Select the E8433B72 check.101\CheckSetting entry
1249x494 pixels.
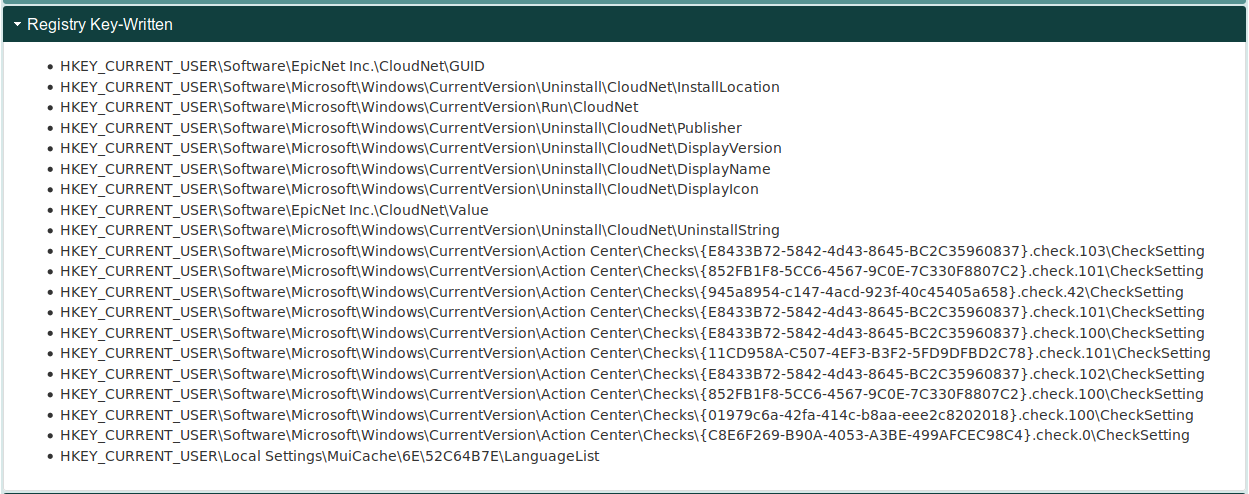coord(632,312)
